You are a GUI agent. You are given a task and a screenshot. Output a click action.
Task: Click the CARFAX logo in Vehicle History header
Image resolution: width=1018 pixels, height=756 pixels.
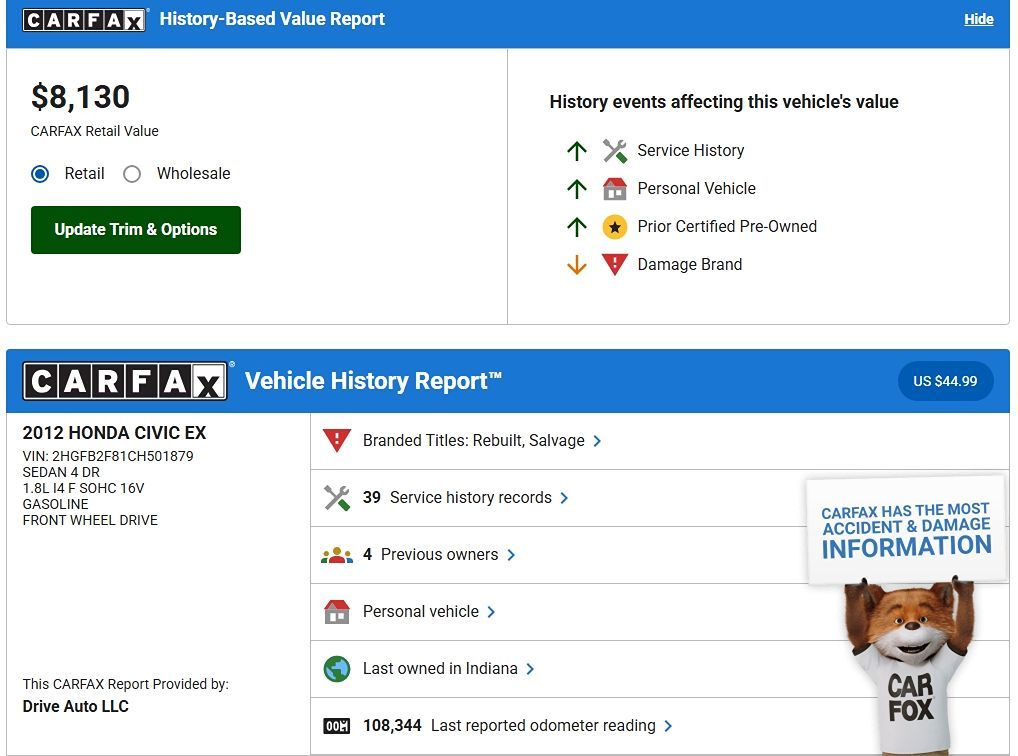[x=126, y=381]
